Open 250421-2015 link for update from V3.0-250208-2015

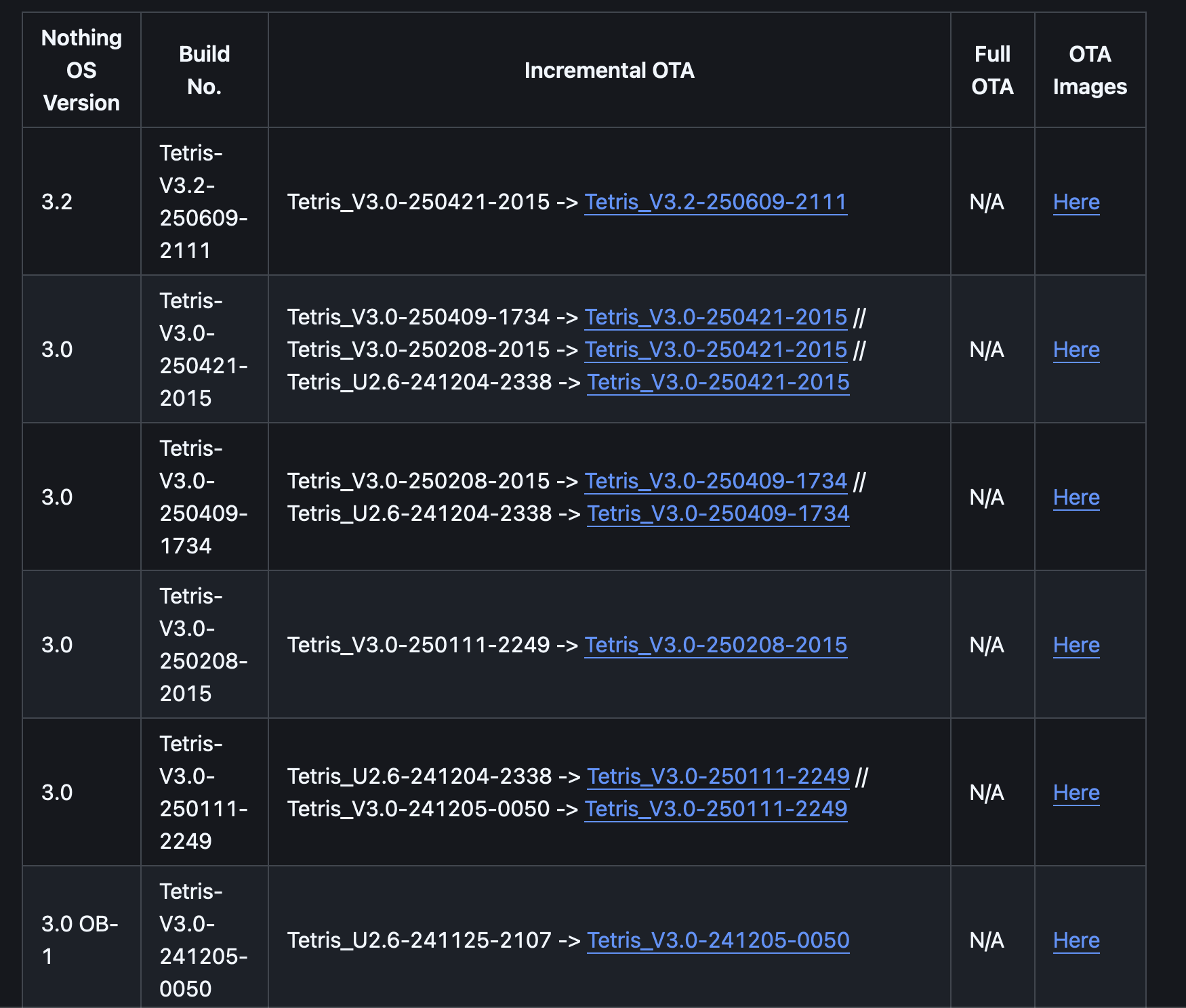[x=716, y=350]
